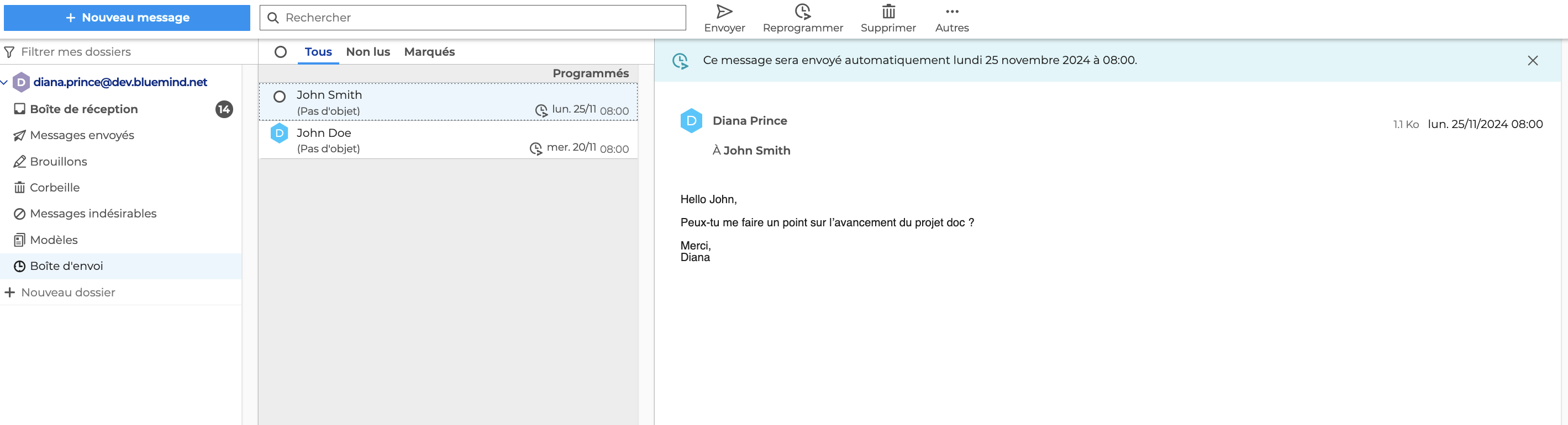The height and width of the screenshot is (425, 1568).
Task: Click the Envoyer send icon
Action: click(x=724, y=12)
